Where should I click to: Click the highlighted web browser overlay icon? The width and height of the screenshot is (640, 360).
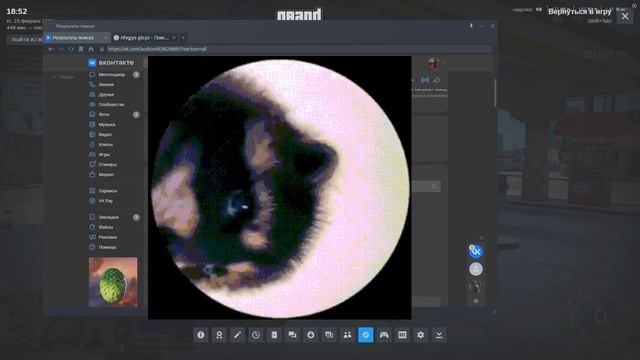366,335
